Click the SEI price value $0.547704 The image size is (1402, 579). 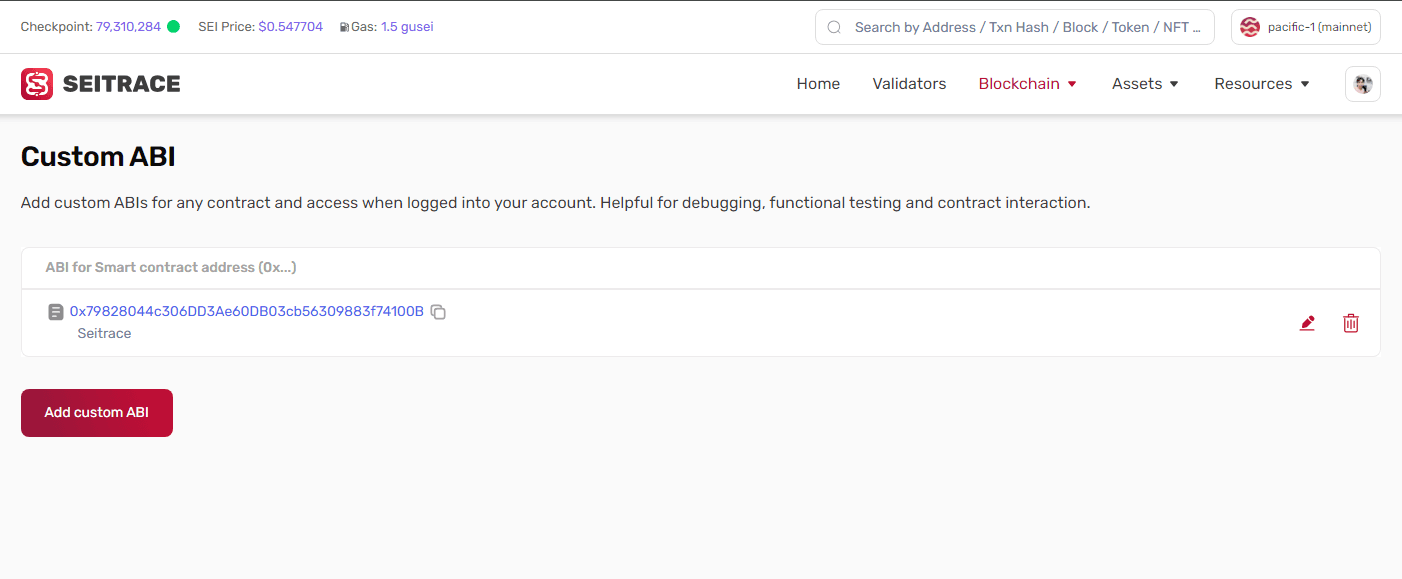click(290, 27)
